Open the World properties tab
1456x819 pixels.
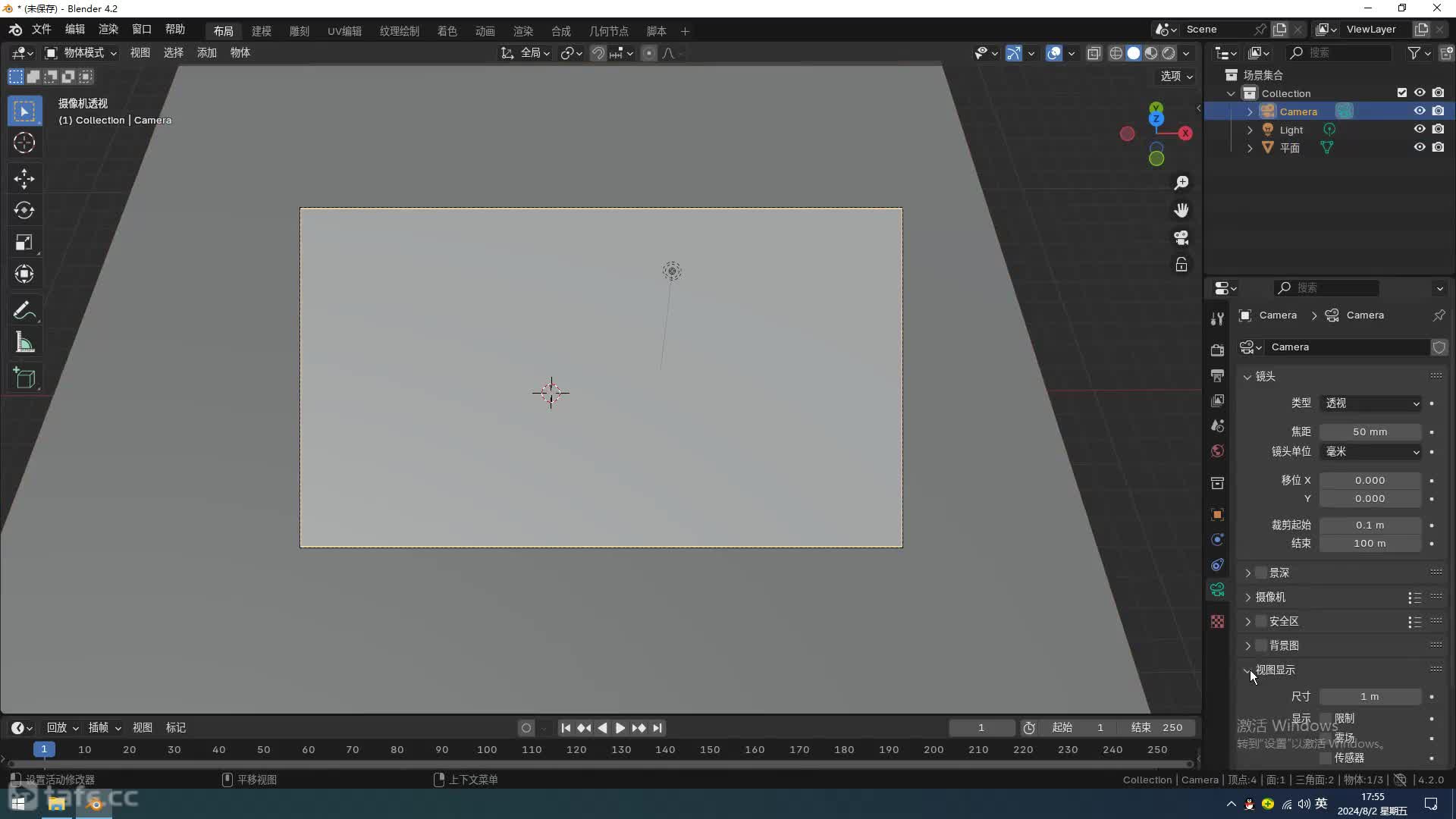[1217, 450]
